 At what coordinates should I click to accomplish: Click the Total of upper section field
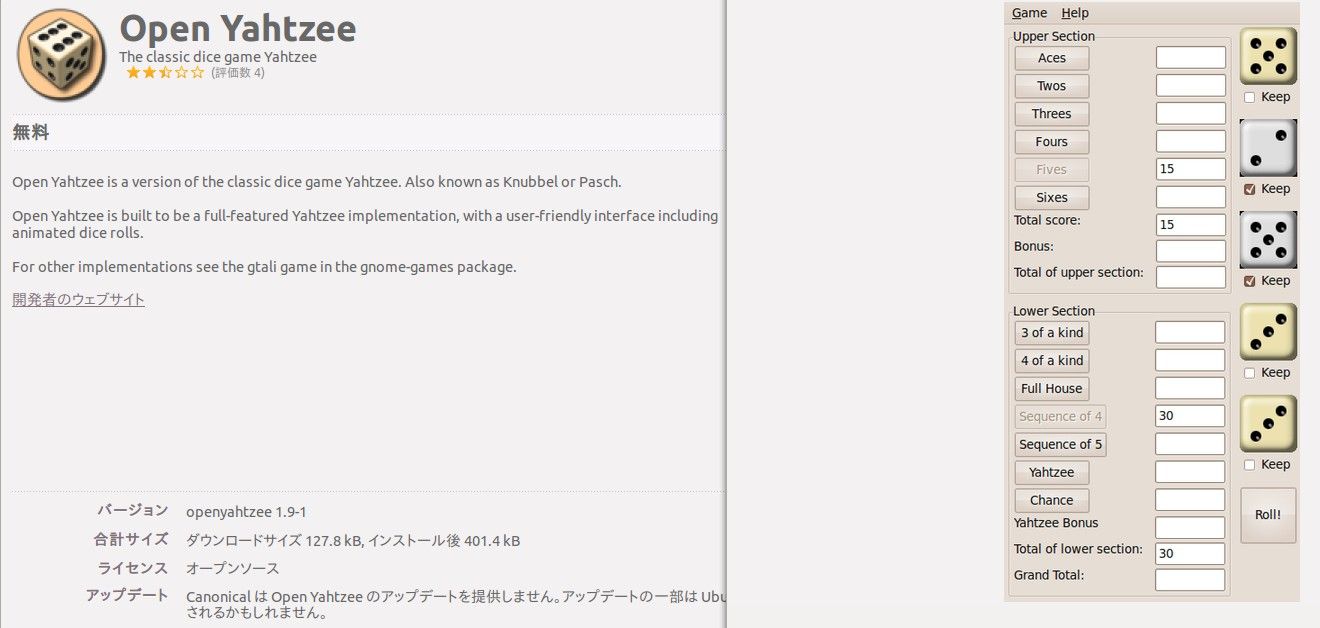(x=1191, y=277)
